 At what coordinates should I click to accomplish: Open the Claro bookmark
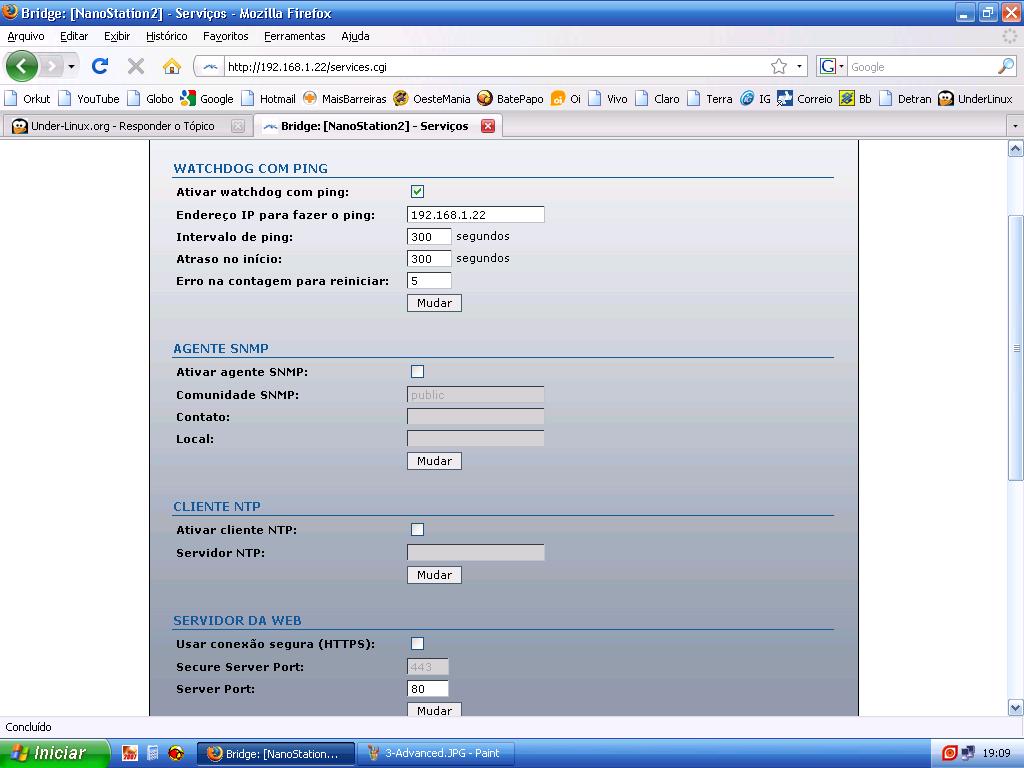(x=658, y=99)
